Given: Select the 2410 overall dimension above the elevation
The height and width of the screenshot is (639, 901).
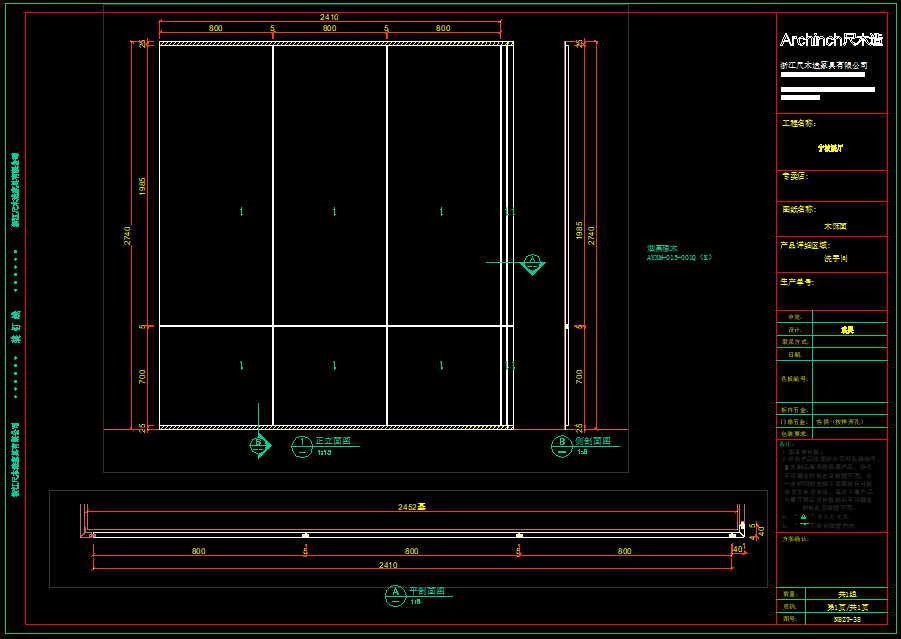Looking at the screenshot, I should 329,17.
